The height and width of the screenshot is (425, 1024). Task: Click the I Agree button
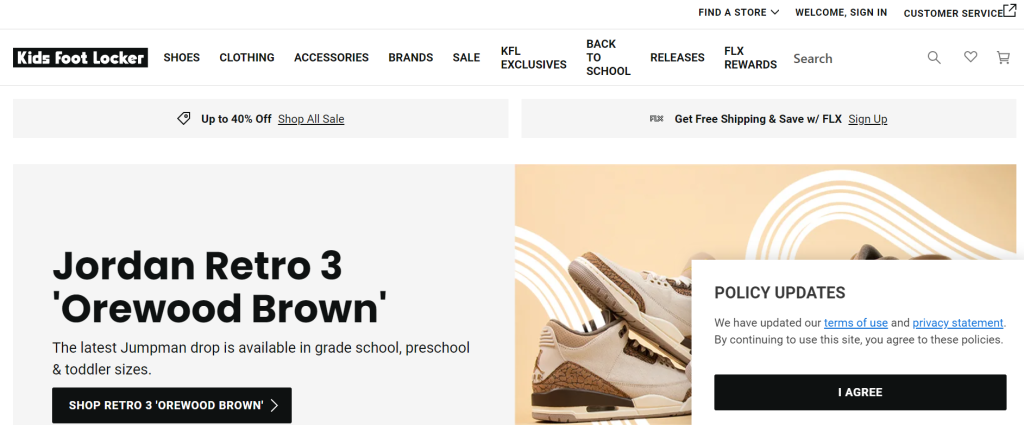click(860, 392)
